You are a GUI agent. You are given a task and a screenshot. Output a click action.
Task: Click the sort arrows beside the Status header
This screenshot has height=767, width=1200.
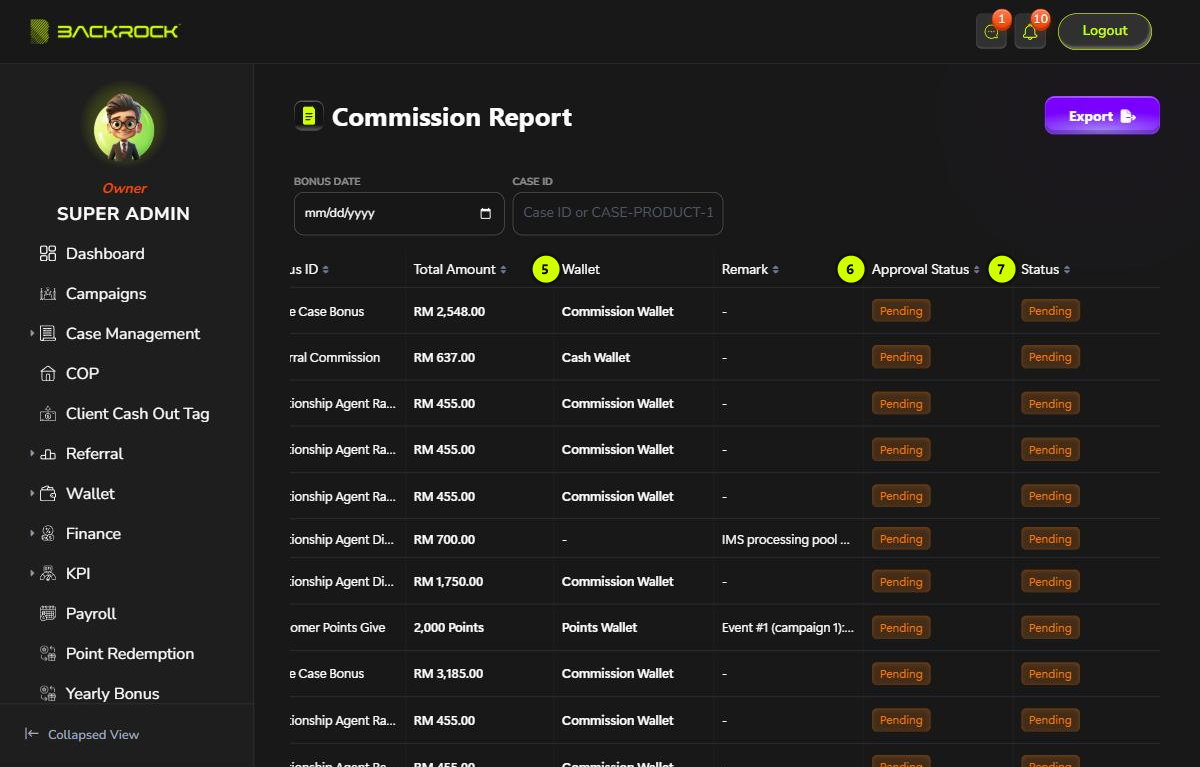[x=1067, y=270]
